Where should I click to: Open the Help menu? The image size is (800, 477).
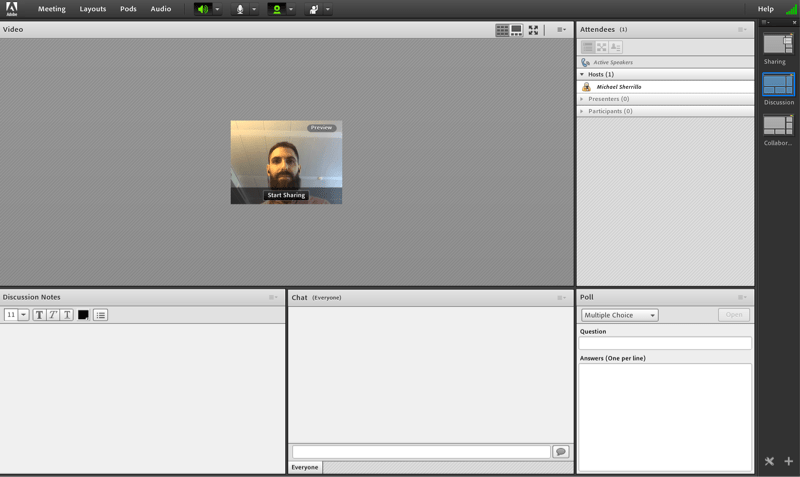point(765,9)
